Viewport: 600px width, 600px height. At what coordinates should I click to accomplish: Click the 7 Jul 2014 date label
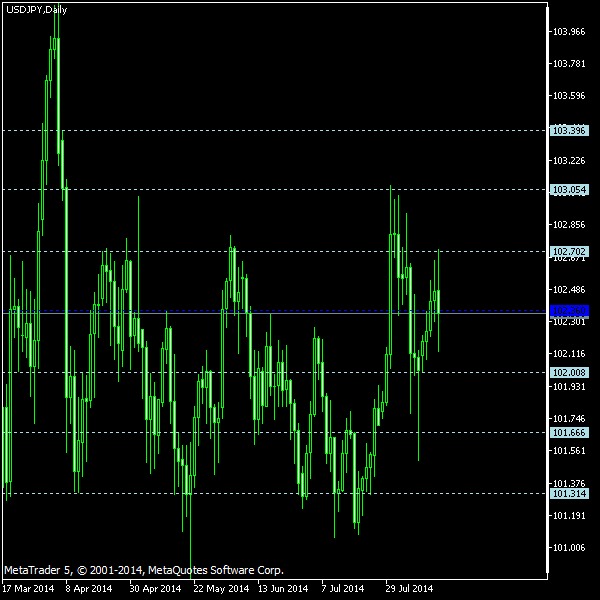pyautogui.click(x=342, y=589)
